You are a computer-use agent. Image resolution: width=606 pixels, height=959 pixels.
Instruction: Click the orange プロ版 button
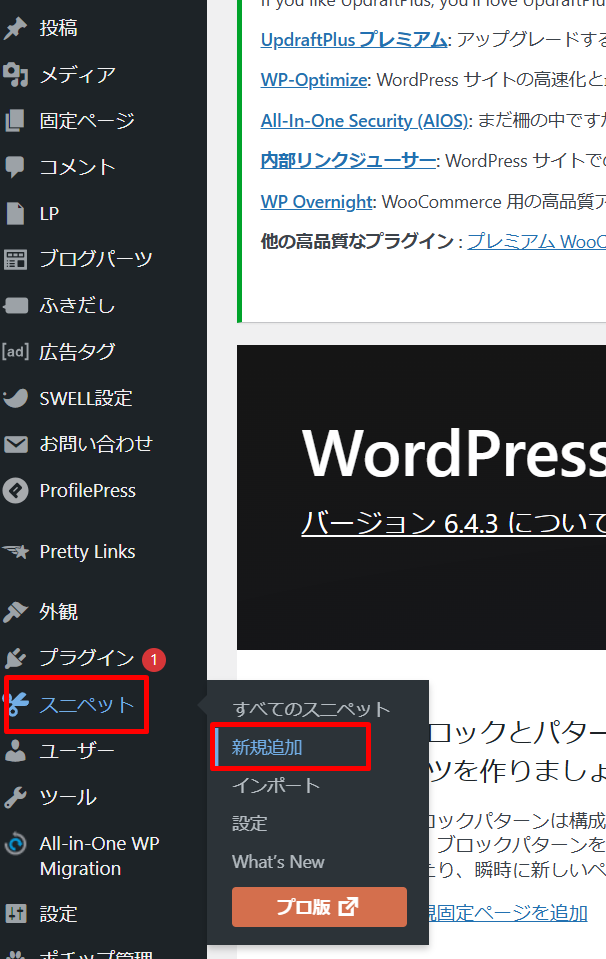[319, 906]
